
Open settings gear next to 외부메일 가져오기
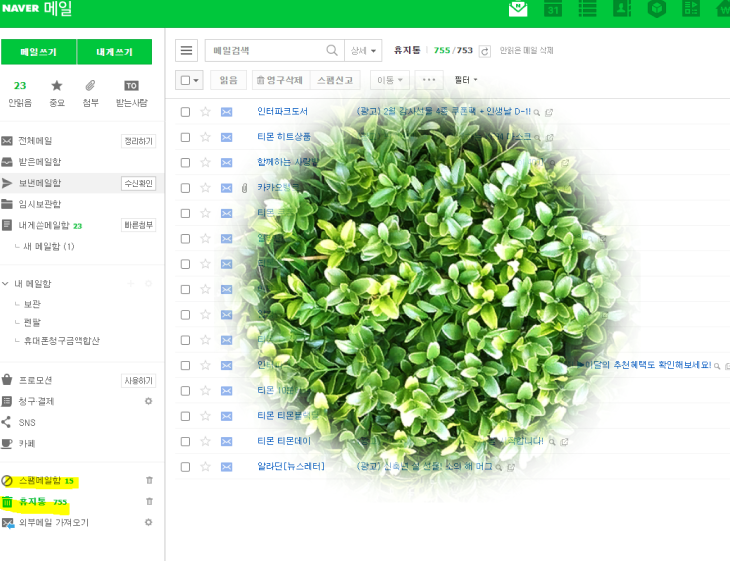[x=149, y=522]
